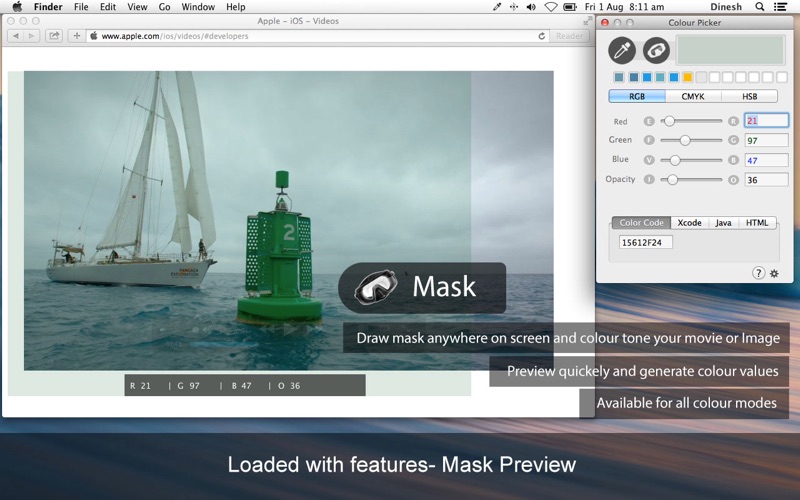800x500 pixels.
Task: Open settings gear in Colour Picker
Action: pos(774,273)
